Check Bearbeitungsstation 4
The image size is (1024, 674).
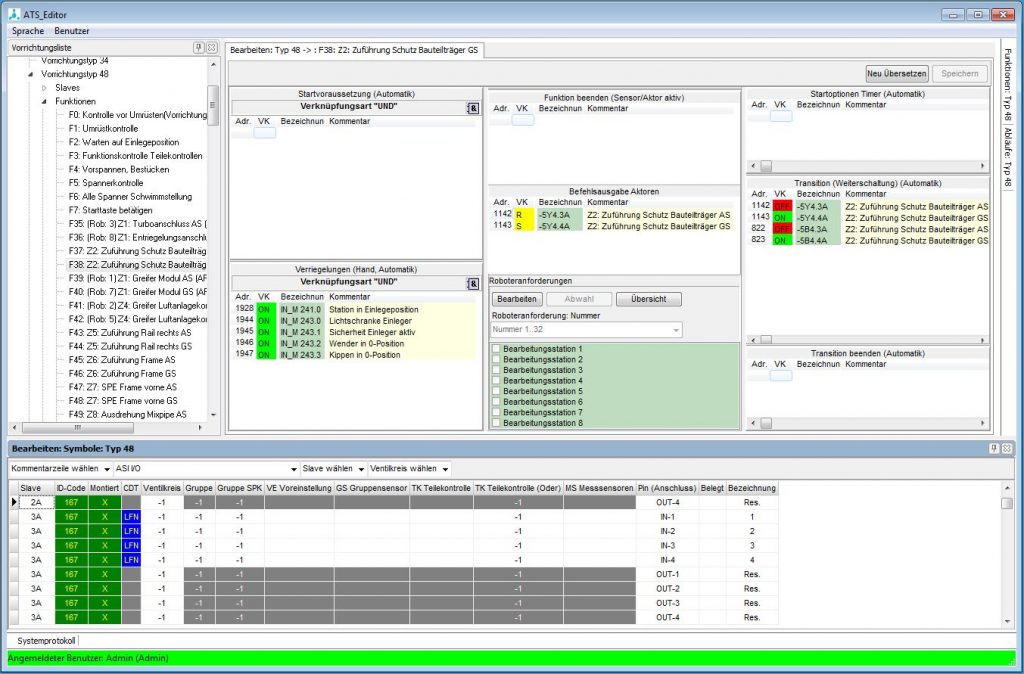pos(497,381)
